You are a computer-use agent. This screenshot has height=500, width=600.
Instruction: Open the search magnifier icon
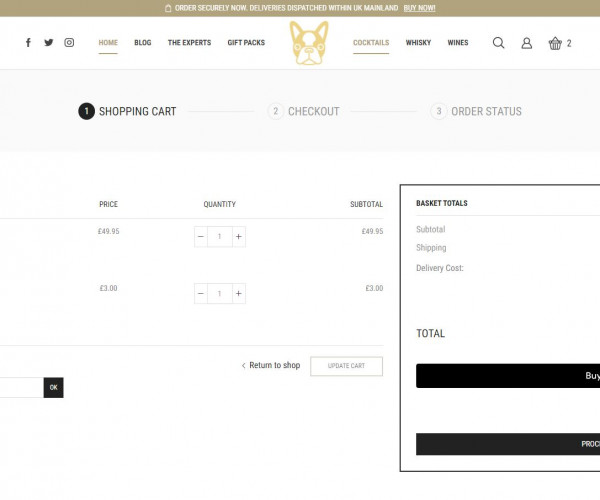point(498,43)
